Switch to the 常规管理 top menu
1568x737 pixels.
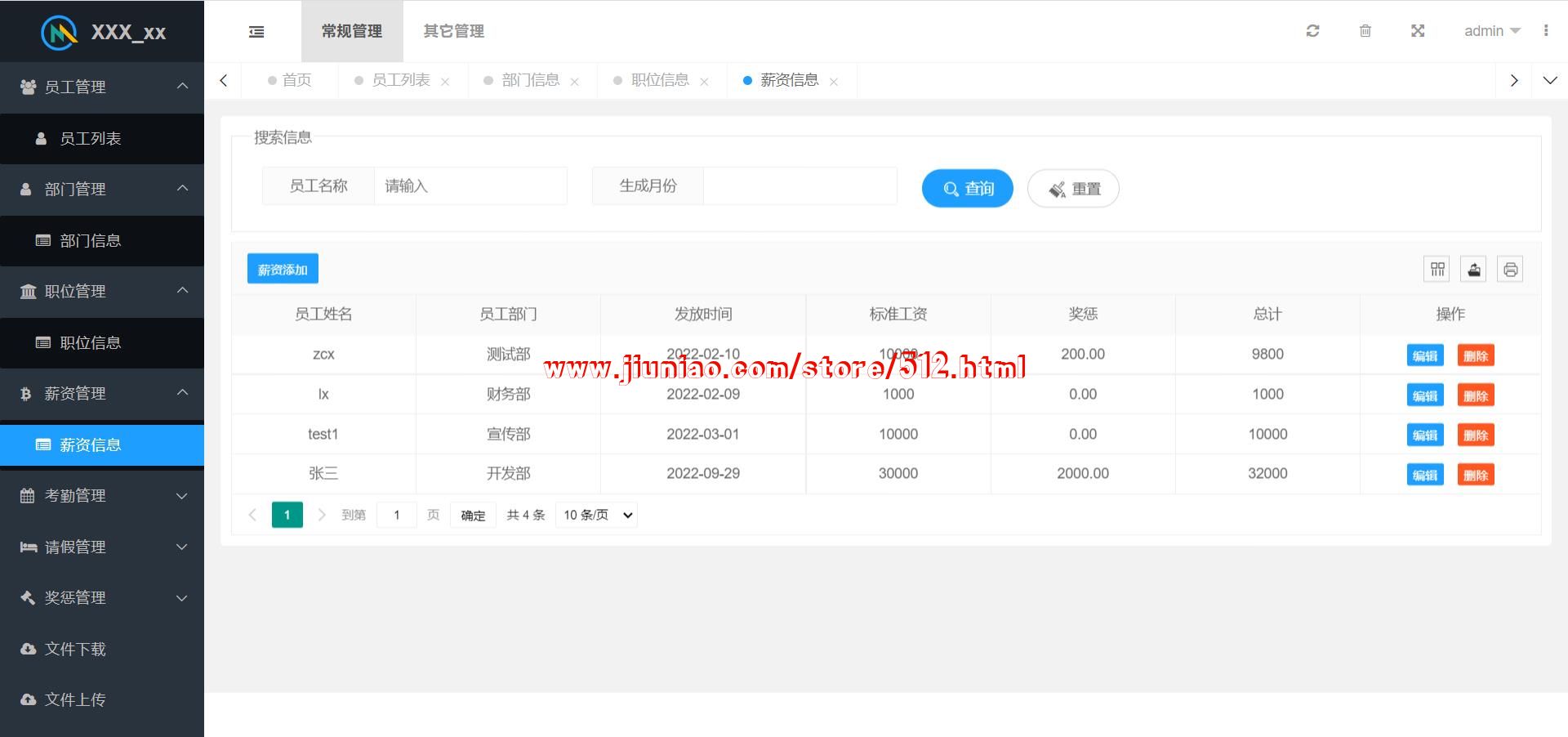(x=352, y=31)
